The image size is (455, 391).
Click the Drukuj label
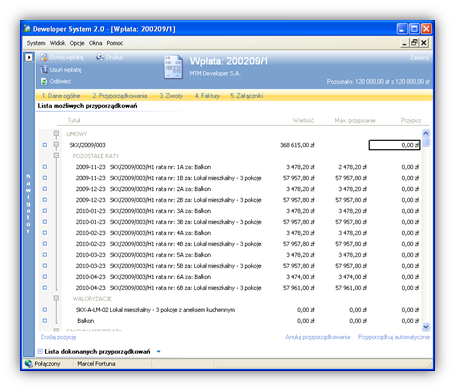(x=114, y=57)
